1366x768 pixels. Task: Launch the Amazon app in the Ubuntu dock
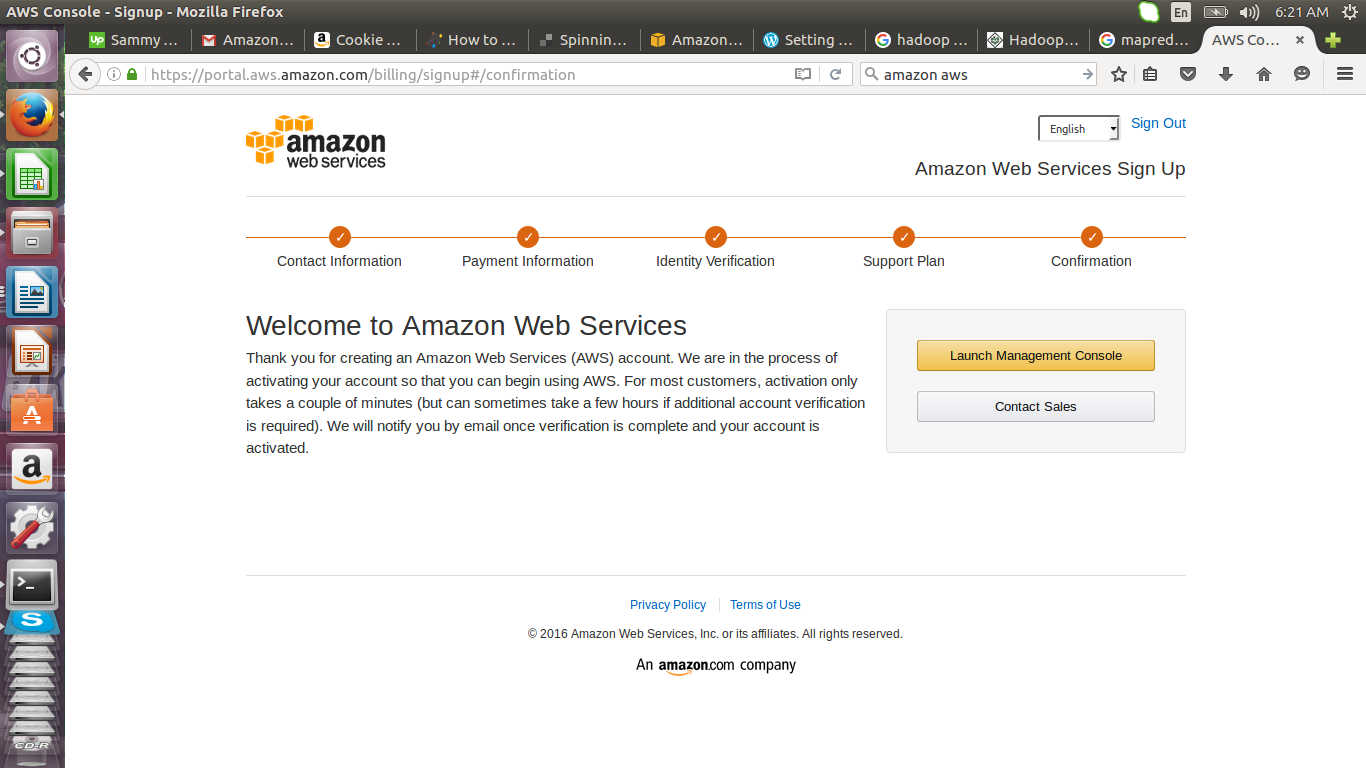[x=32, y=467]
